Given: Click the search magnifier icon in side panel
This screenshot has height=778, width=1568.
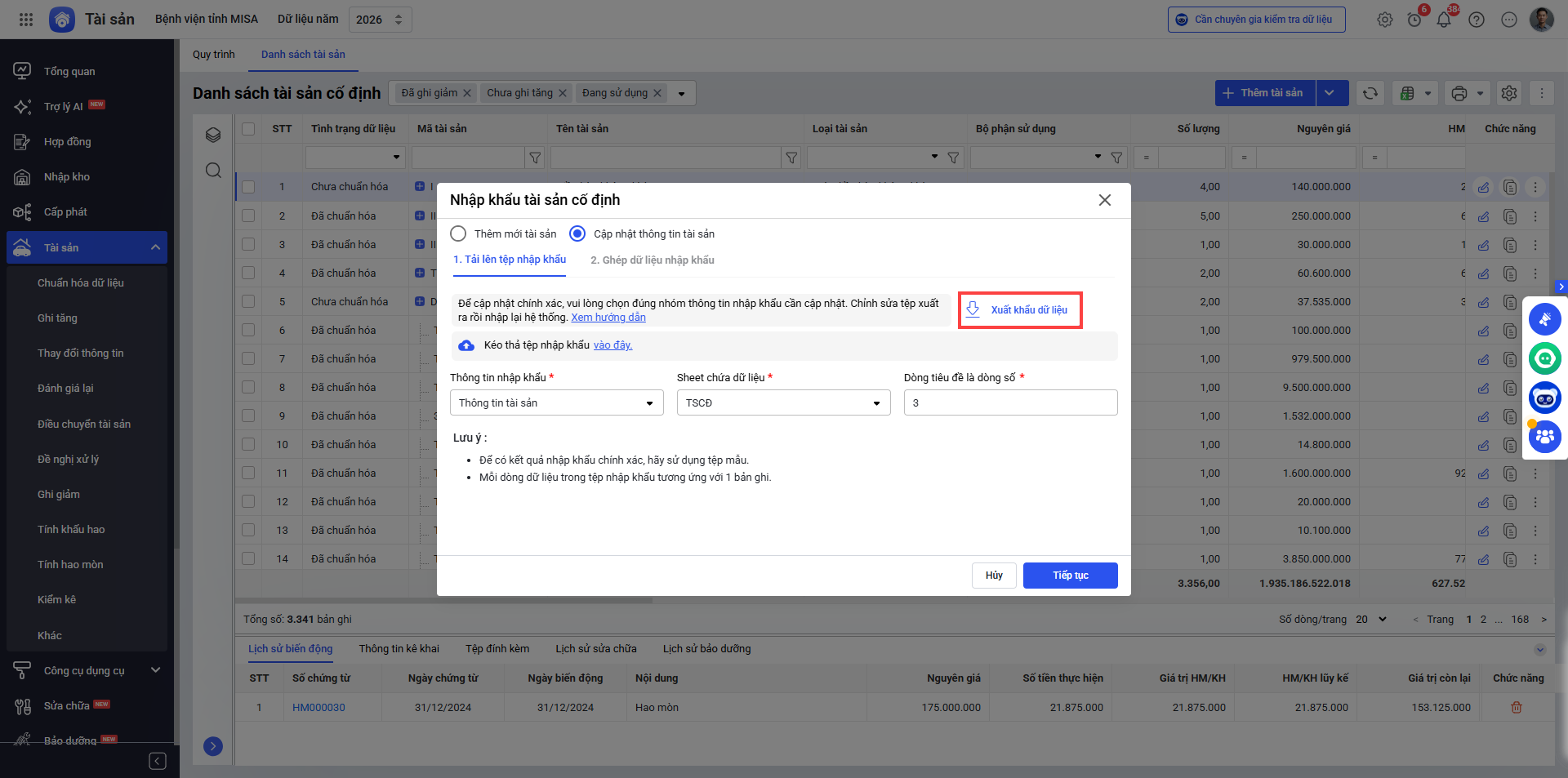Looking at the screenshot, I should click(x=213, y=171).
